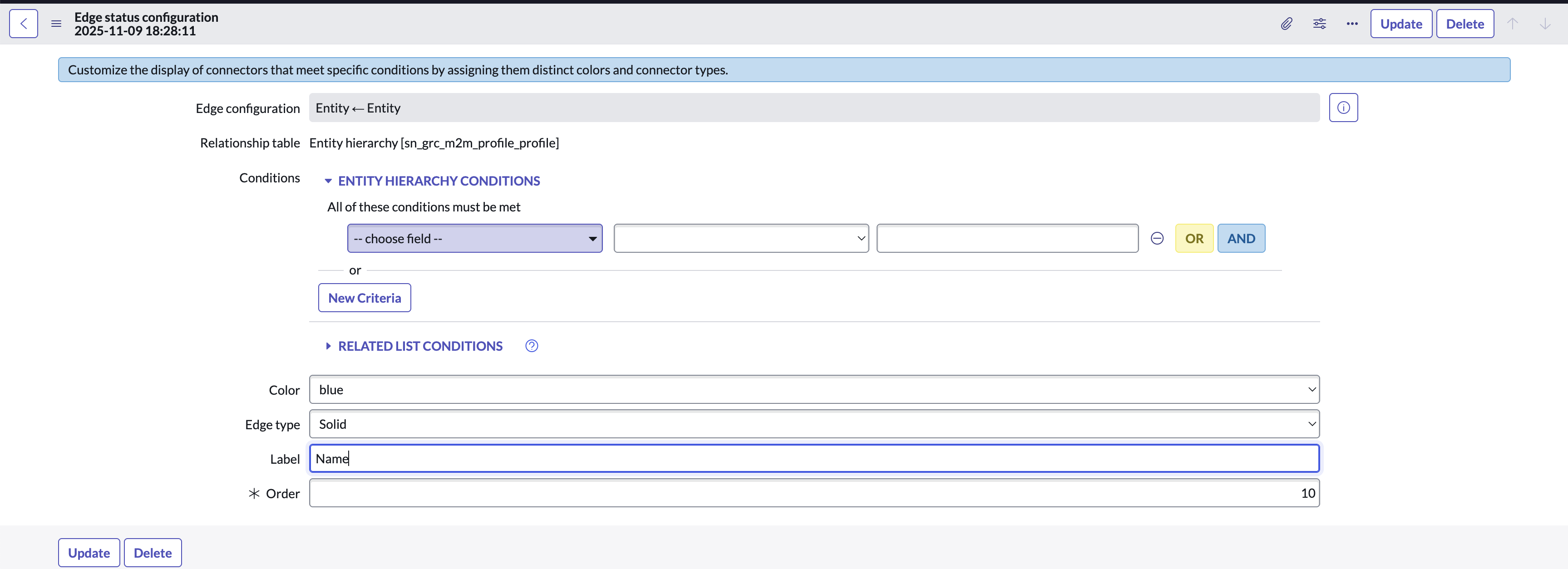The height and width of the screenshot is (569, 1568).
Task: Add an AND condition
Action: point(1241,239)
